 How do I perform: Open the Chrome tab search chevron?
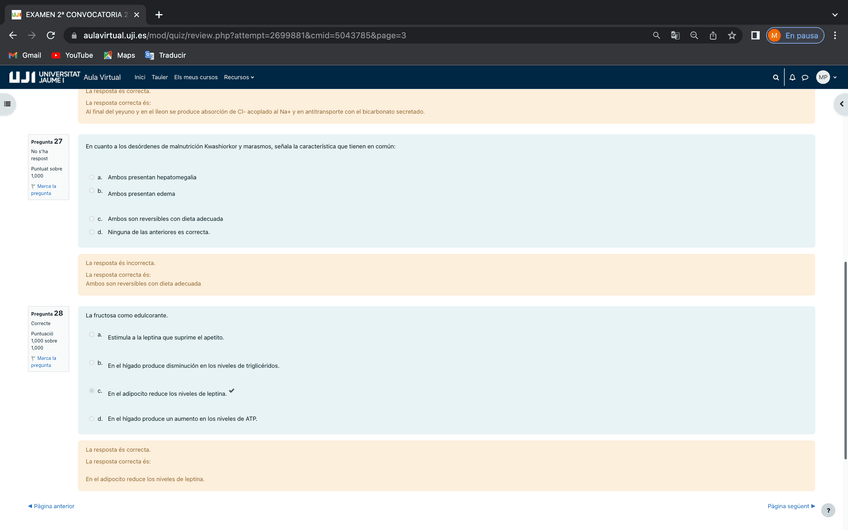point(835,14)
